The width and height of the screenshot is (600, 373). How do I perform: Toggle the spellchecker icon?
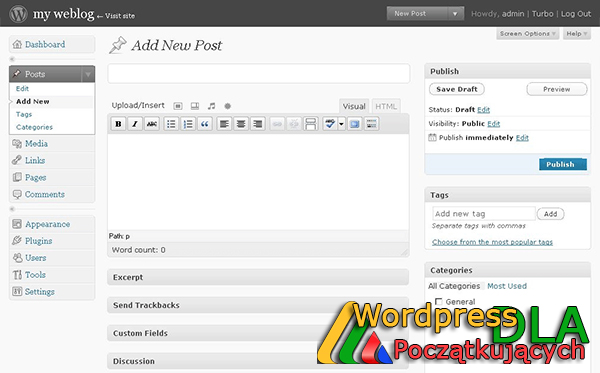point(330,124)
